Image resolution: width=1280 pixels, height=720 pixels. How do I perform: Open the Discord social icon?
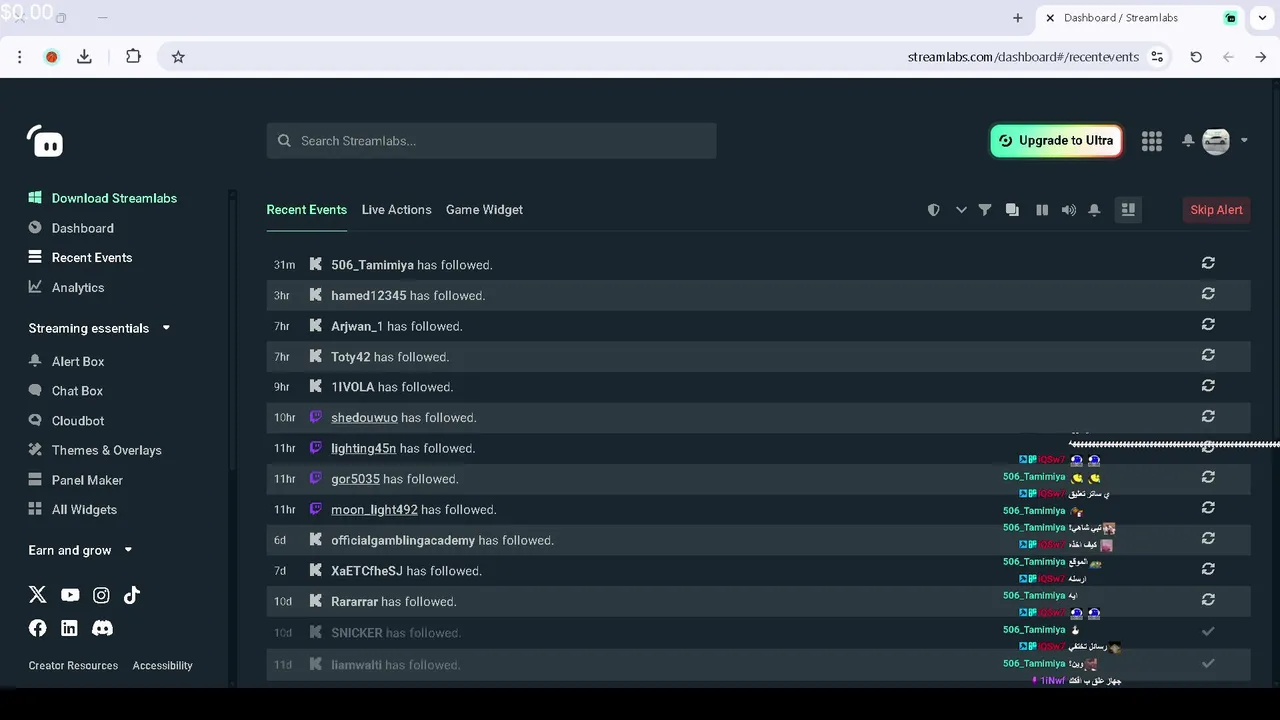pyautogui.click(x=102, y=628)
